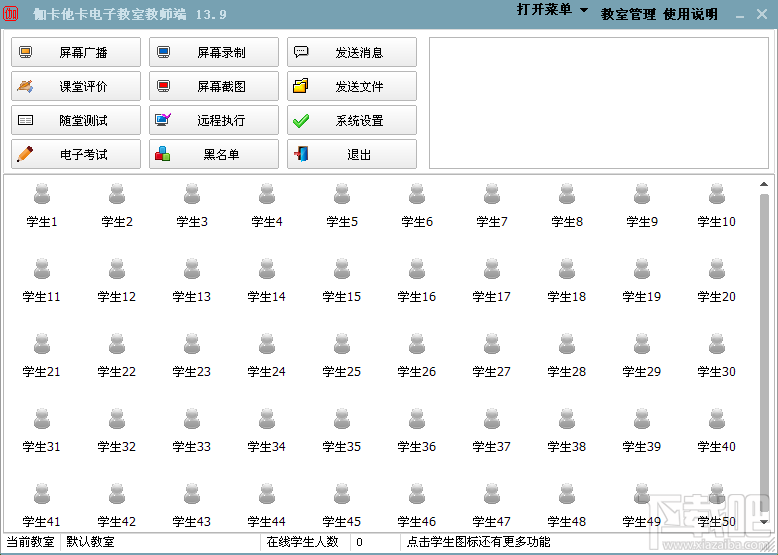The width and height of the screenshot is (778, 555).
Task: Select student icon 学生18
Action: pos(567,269)
